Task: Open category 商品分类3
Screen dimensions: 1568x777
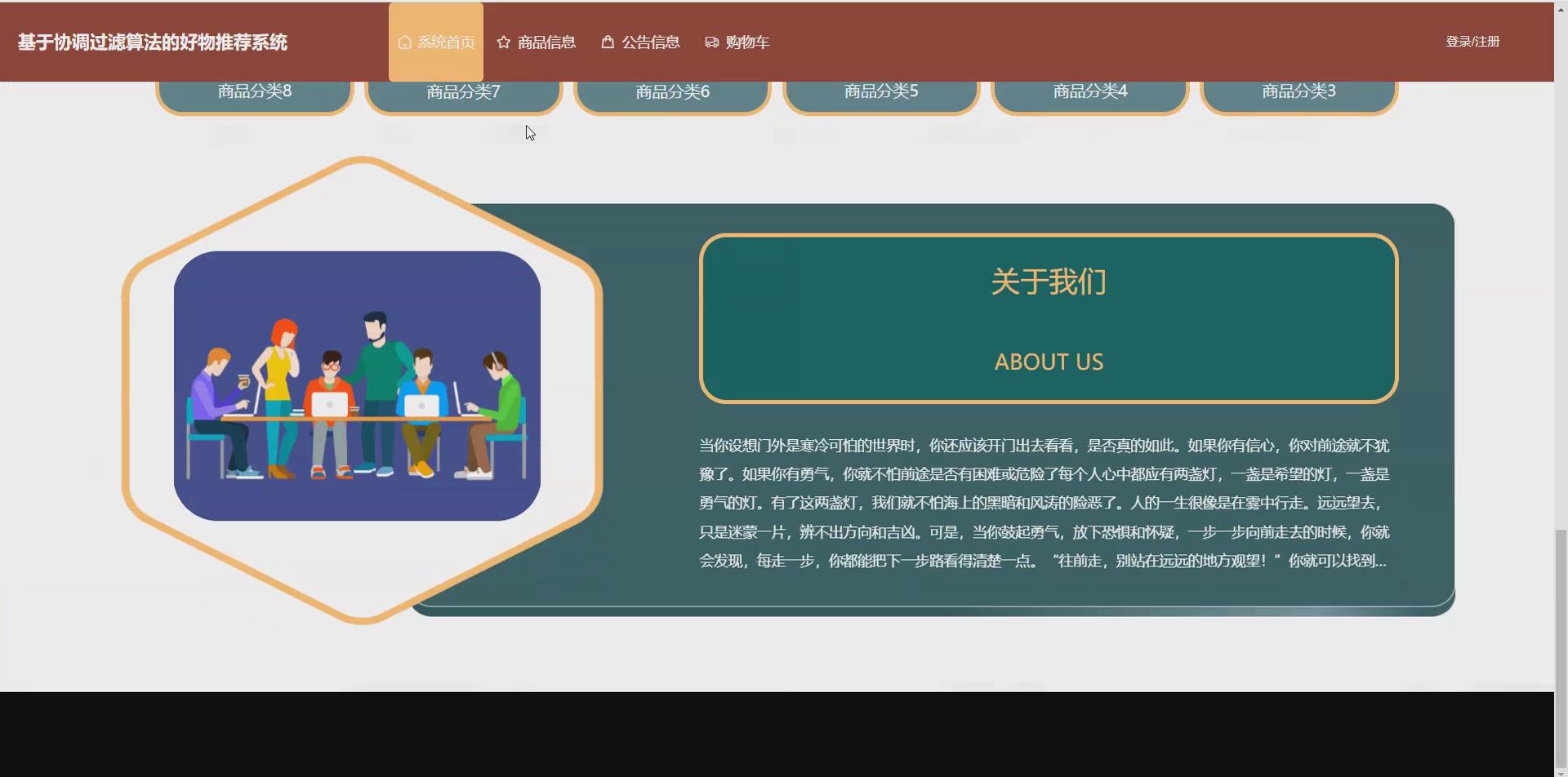Action: pos(1298,91)
